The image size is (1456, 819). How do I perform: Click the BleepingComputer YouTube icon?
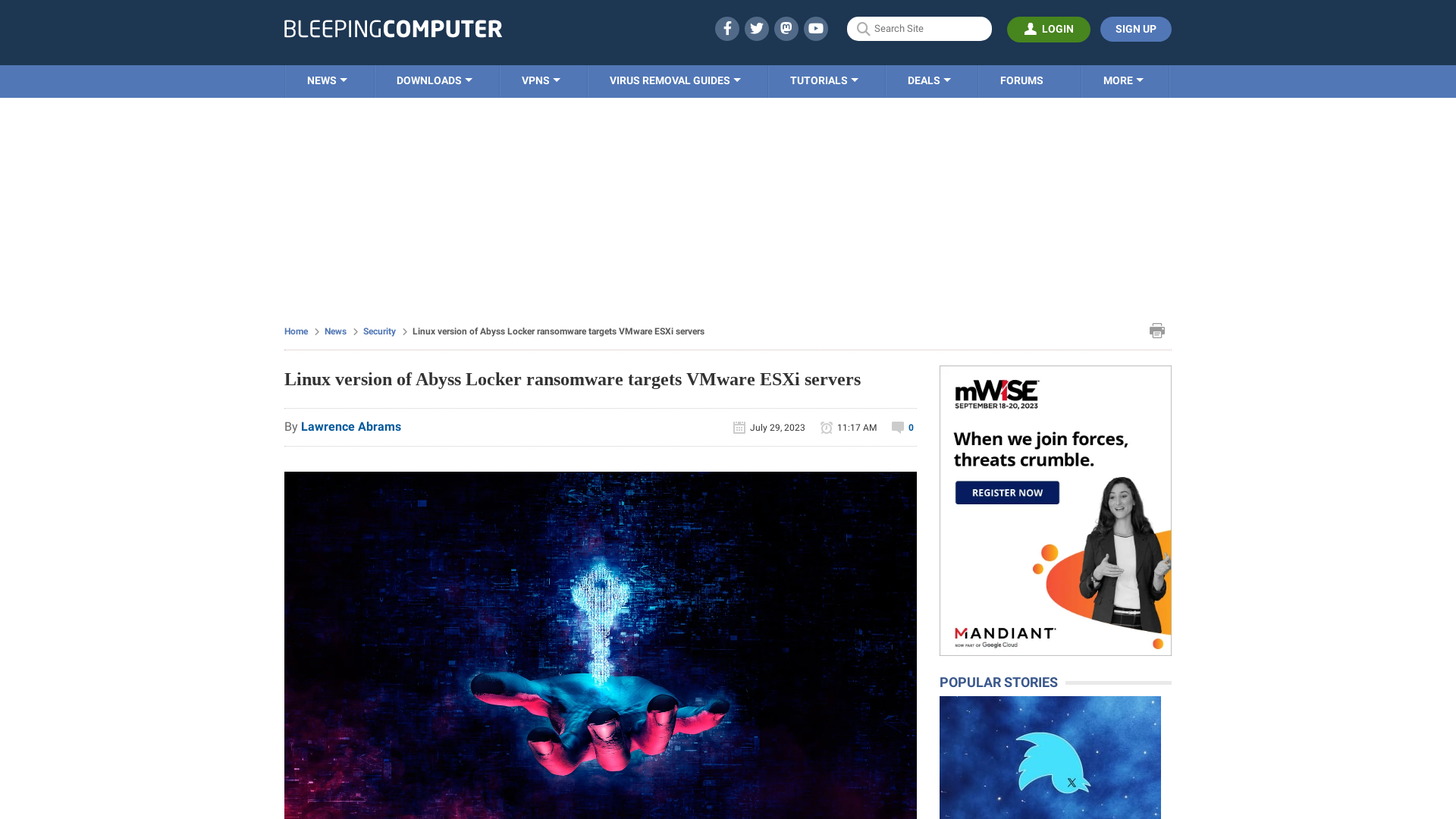[x=816, y=28]
